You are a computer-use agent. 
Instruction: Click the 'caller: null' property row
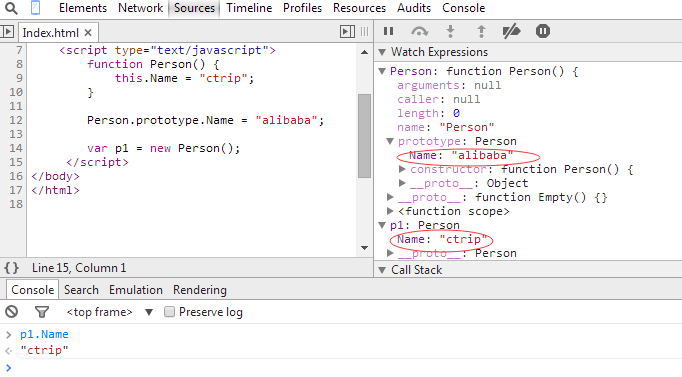[x=438, y=99]
